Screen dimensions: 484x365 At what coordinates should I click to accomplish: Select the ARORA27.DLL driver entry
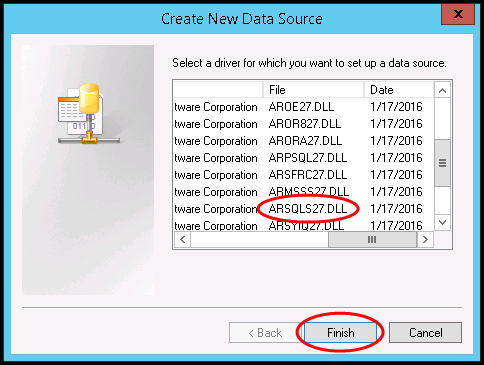[303, 141]
